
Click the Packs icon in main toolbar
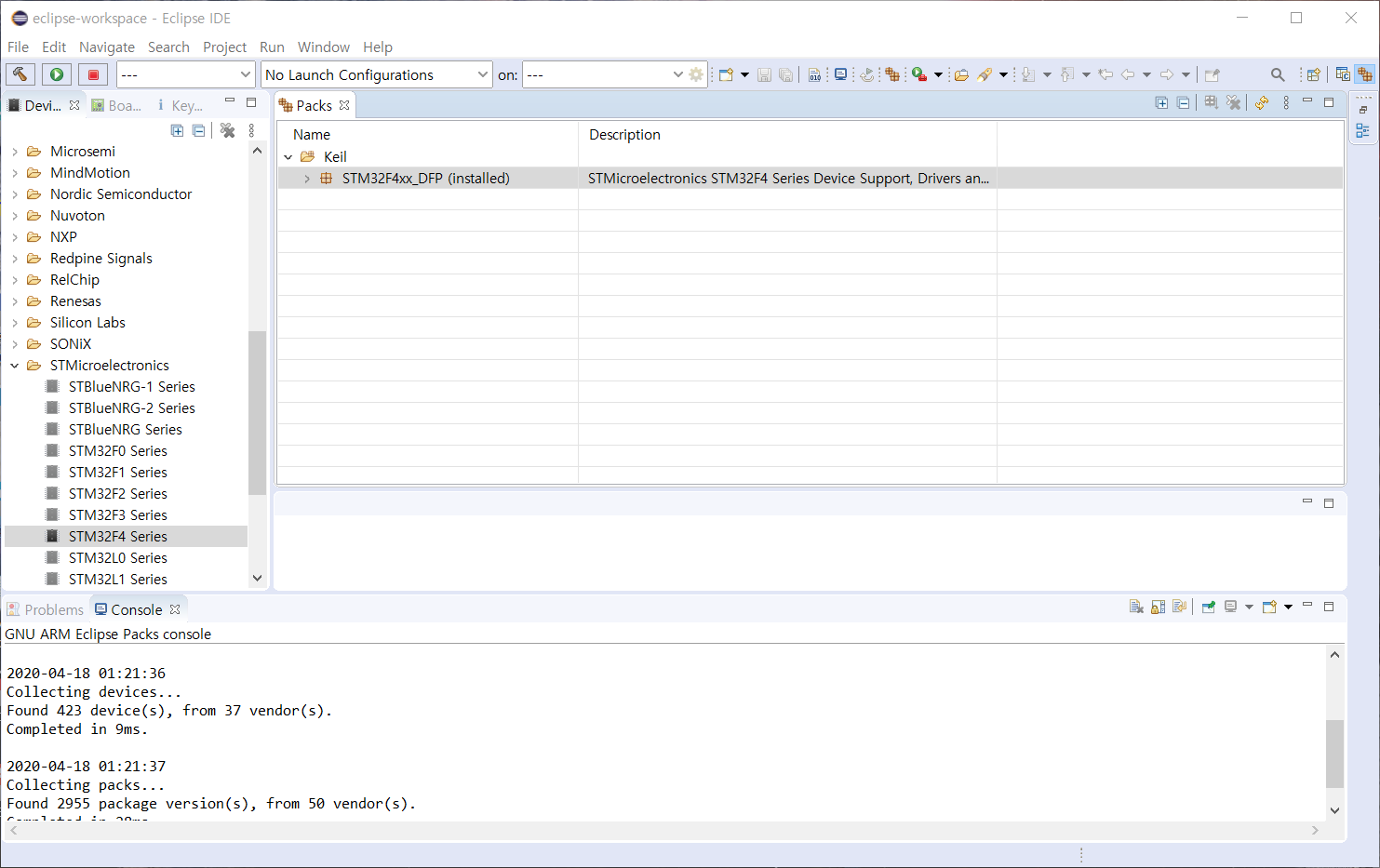tap(892, 74)
